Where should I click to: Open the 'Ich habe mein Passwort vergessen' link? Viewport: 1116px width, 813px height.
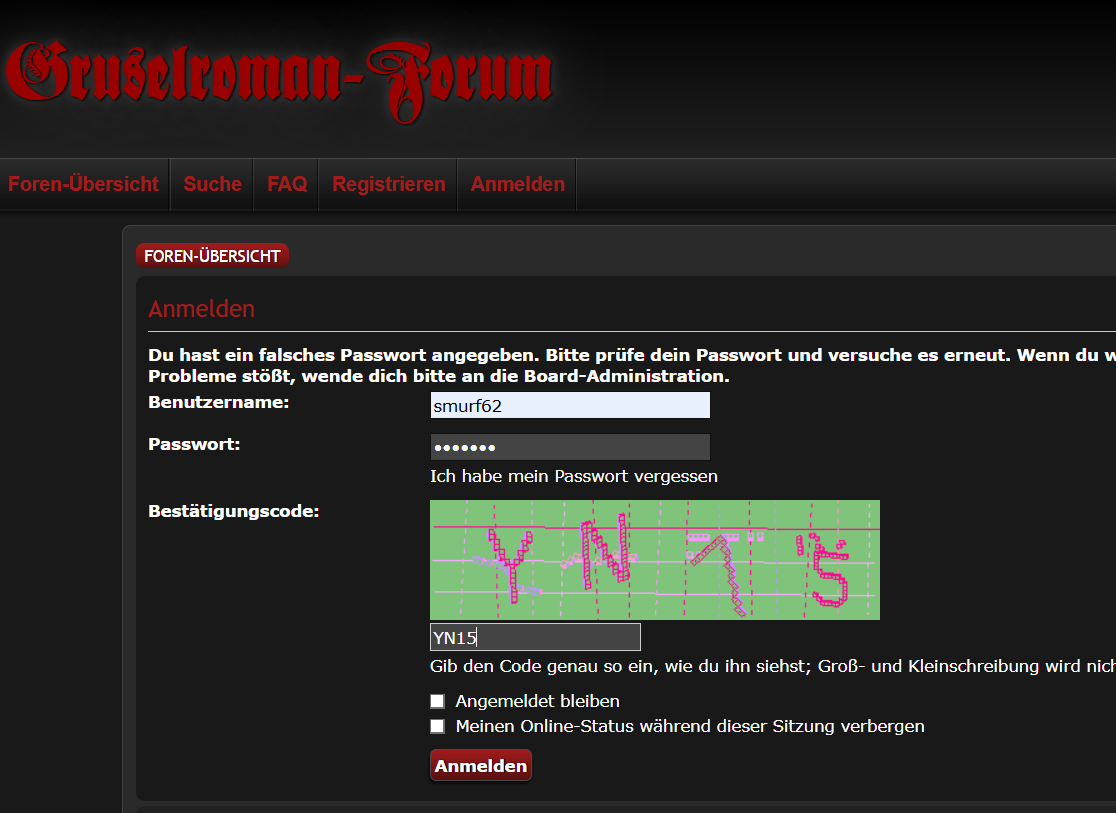pos(573,476)
